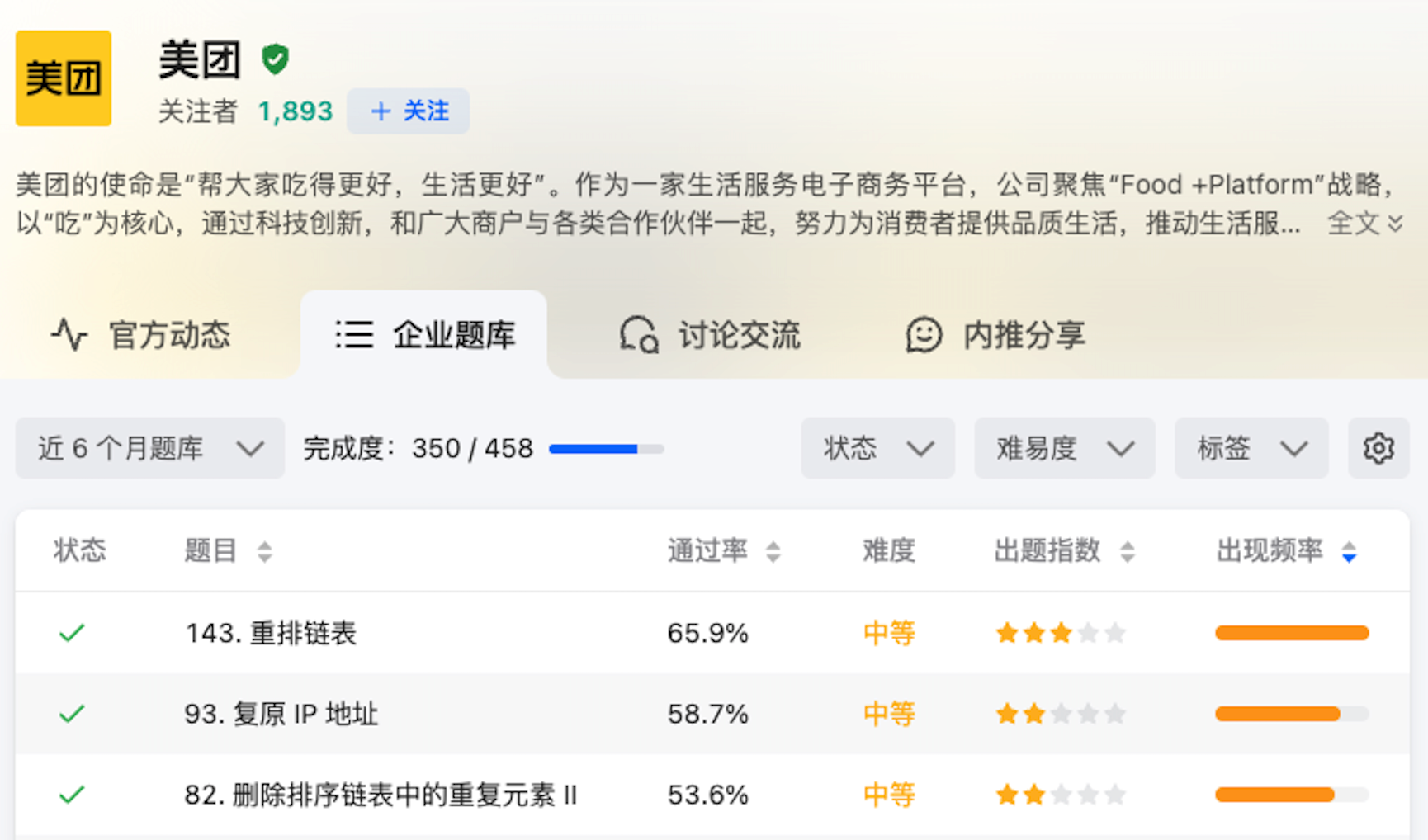This screenshot has width=1428, height=840.
Task: Click the checkmark for problem 93
Action: pos(72,714)
